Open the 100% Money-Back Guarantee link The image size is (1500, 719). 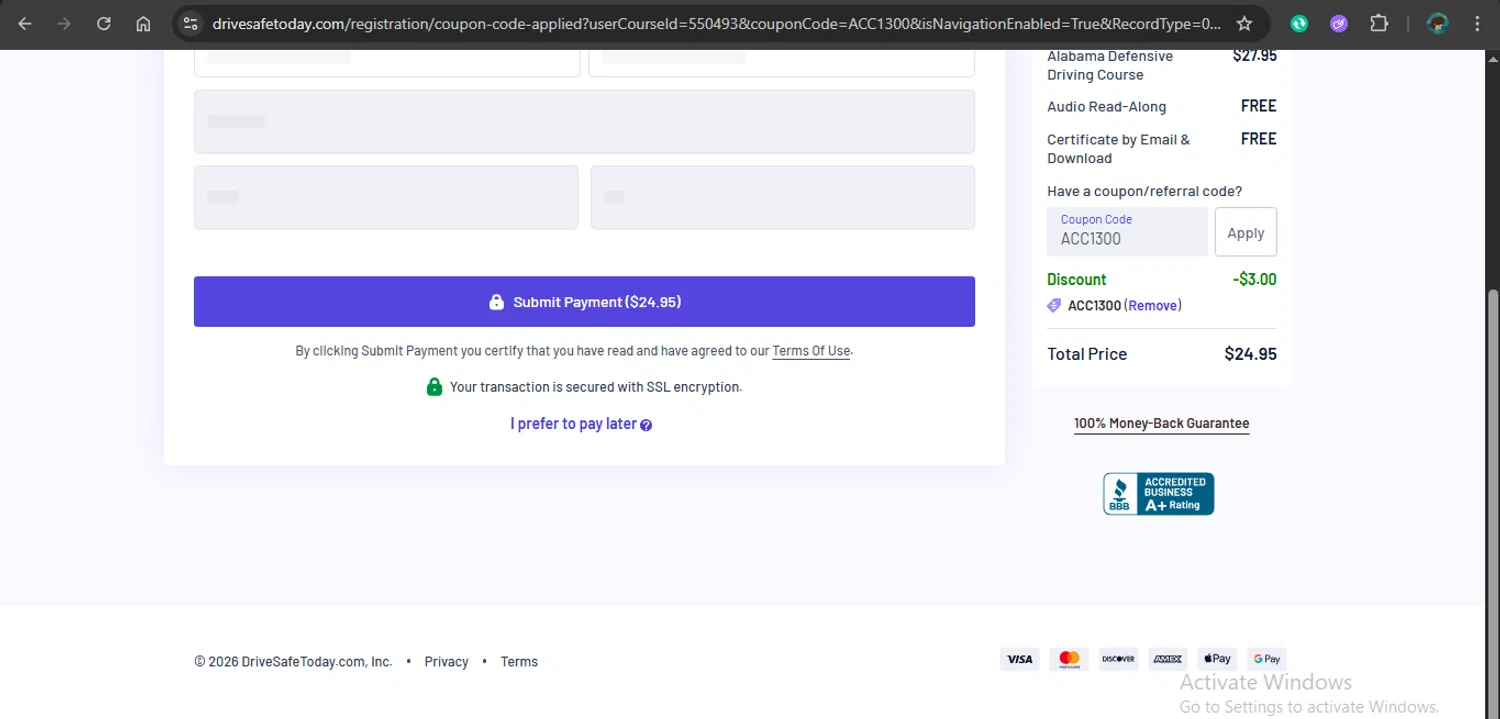coord(1161,423)
